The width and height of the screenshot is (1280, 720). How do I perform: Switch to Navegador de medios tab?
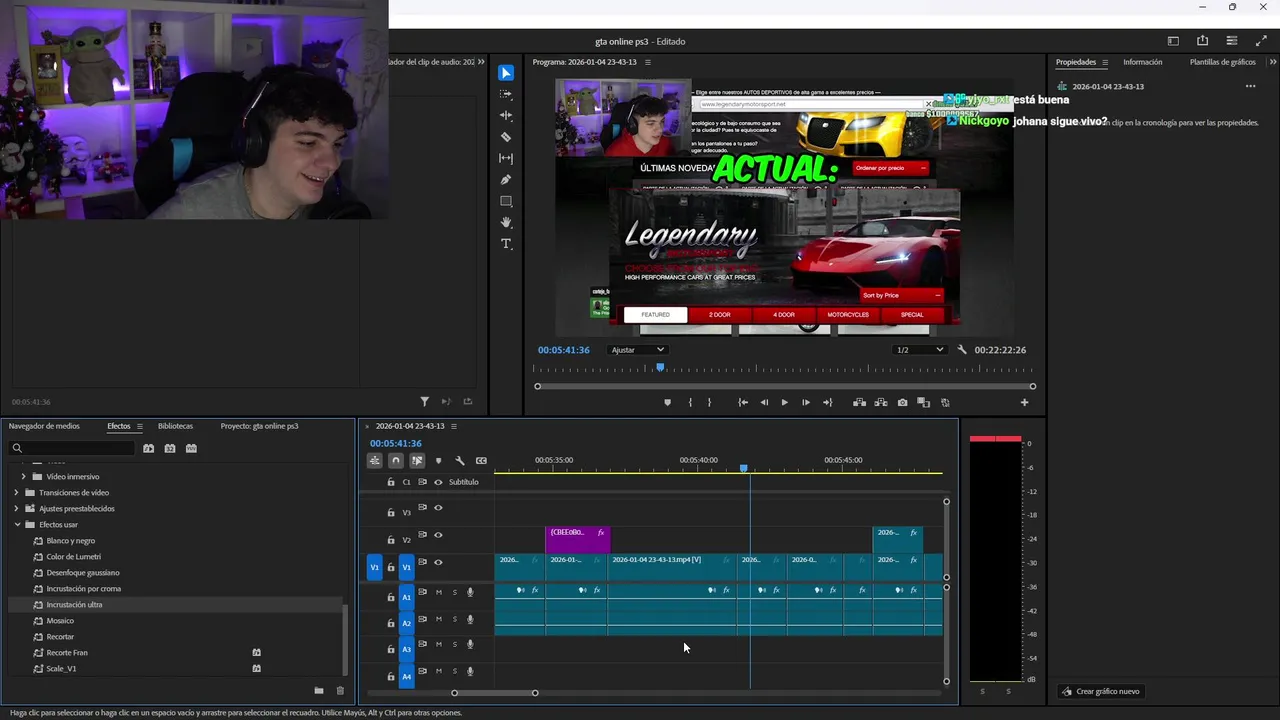pyautogui.click(x=44, y=426)
